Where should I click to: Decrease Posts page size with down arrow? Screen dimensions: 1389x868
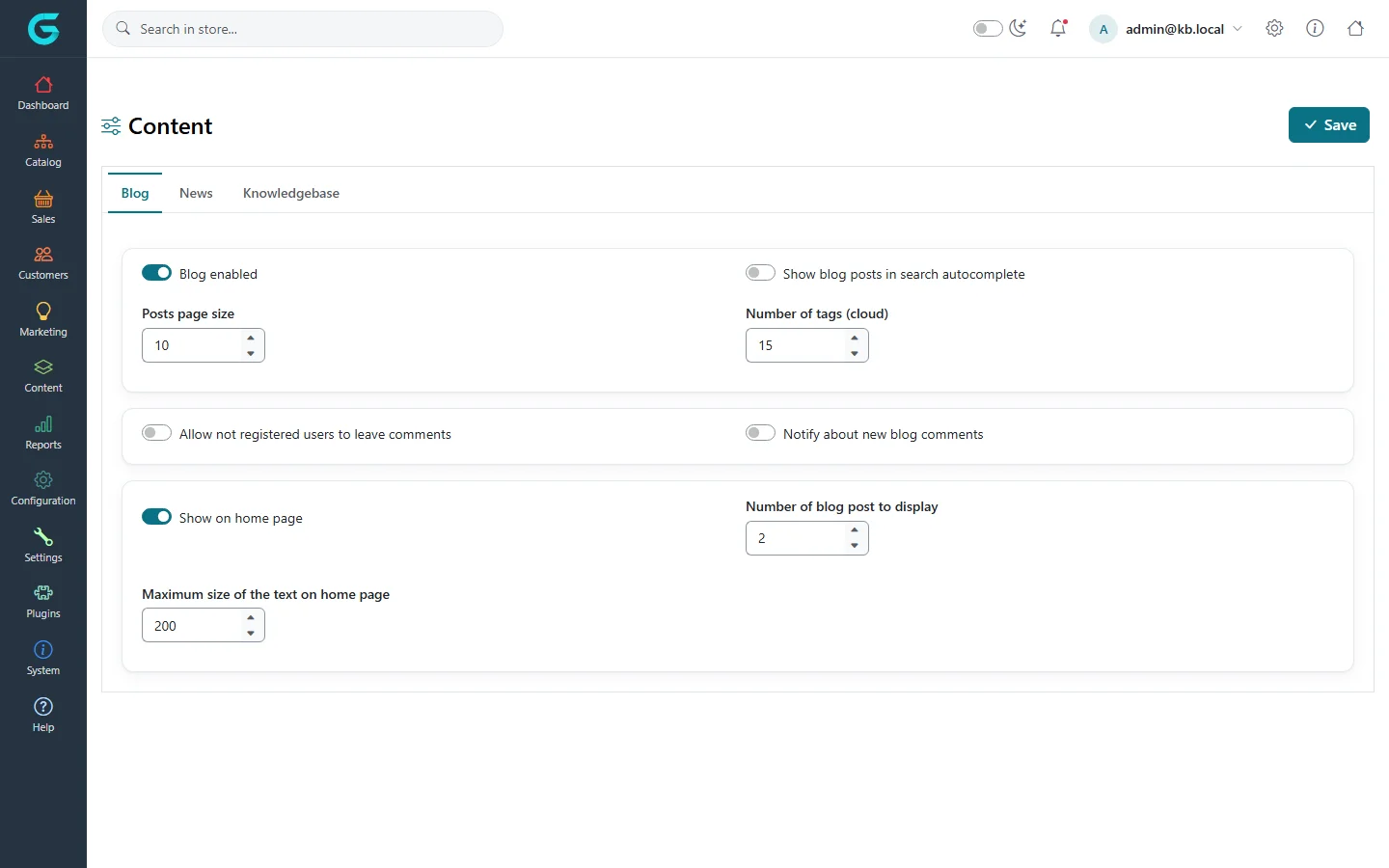pos(251,353)
